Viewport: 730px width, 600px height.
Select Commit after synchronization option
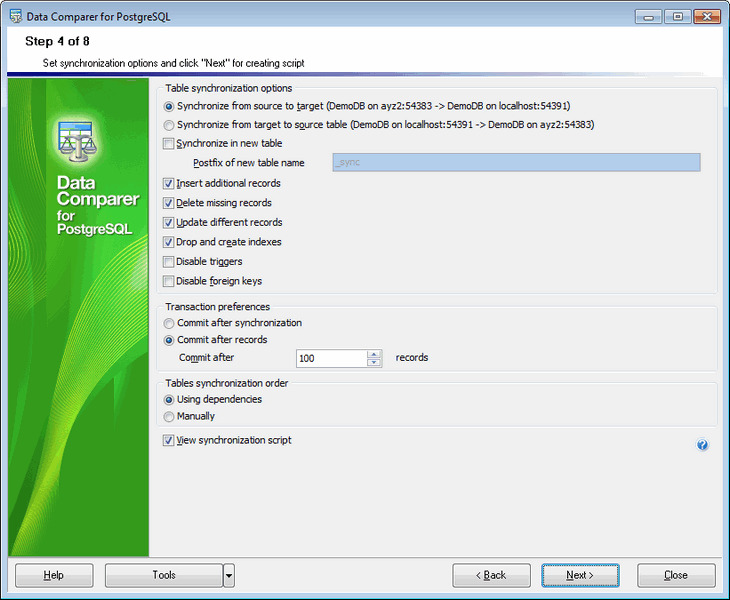[169, 324]
